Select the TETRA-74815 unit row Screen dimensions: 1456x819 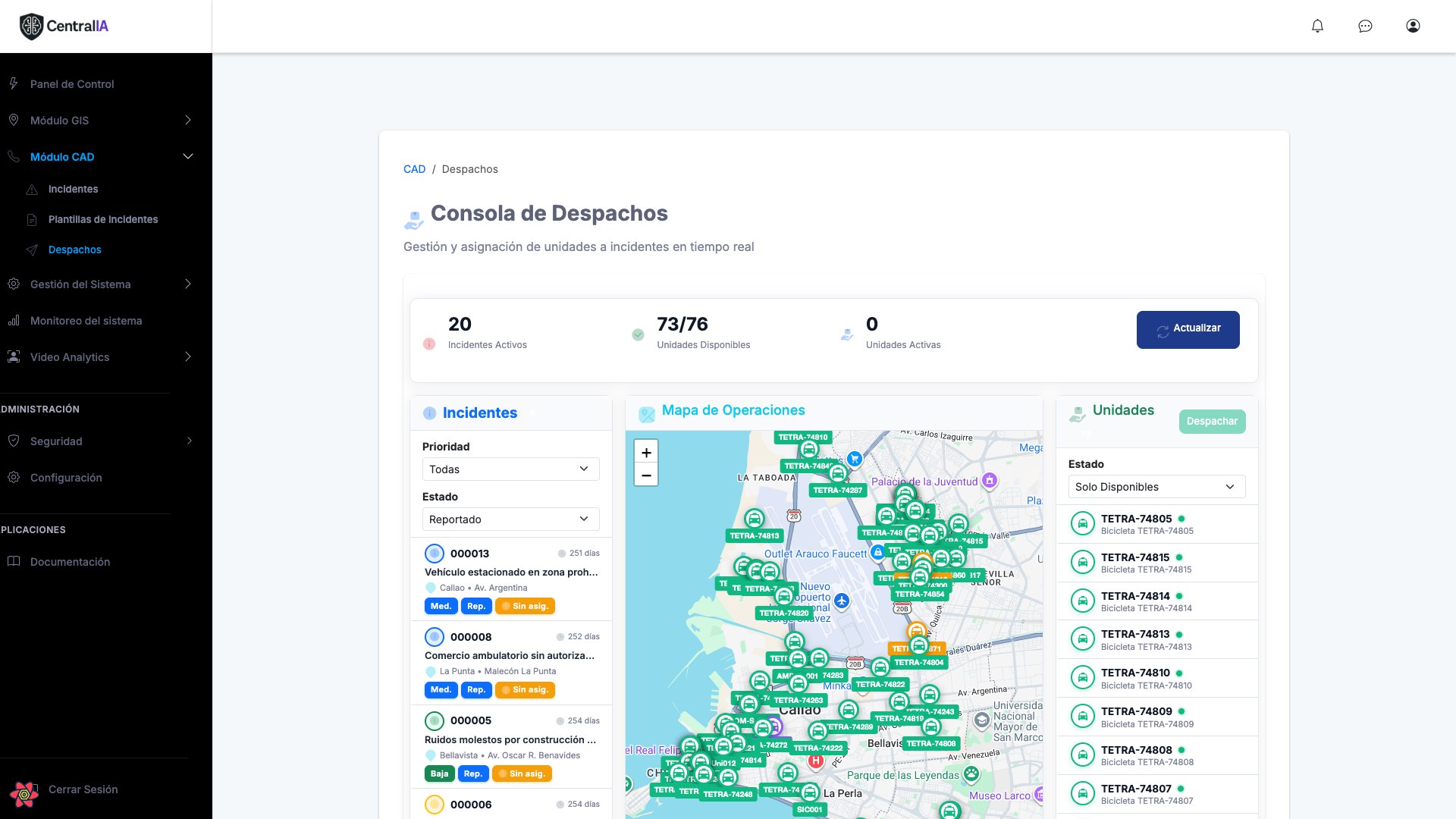click(1157, 563)
